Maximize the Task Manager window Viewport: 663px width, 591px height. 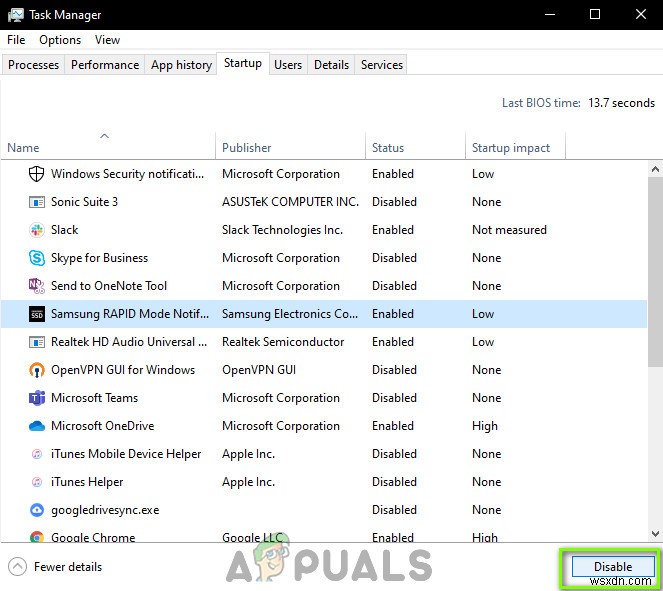[595, 14]
